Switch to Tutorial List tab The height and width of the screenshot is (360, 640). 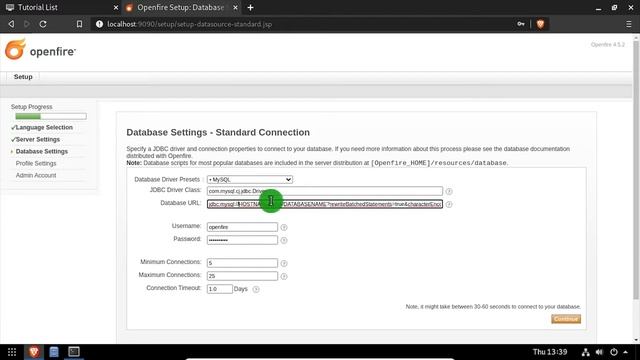click(x=61, y=7)
